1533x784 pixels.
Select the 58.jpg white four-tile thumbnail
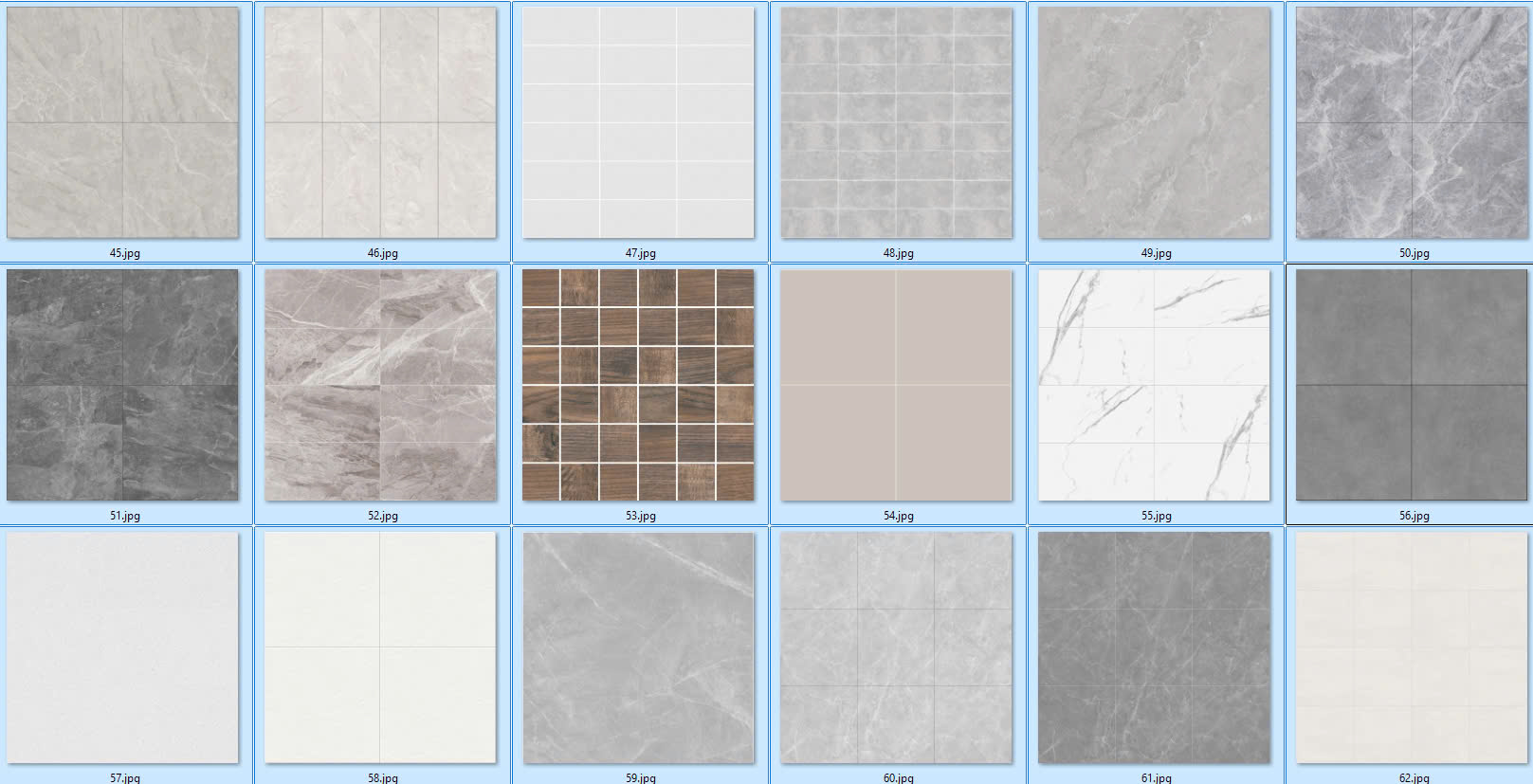coord(380,647)
